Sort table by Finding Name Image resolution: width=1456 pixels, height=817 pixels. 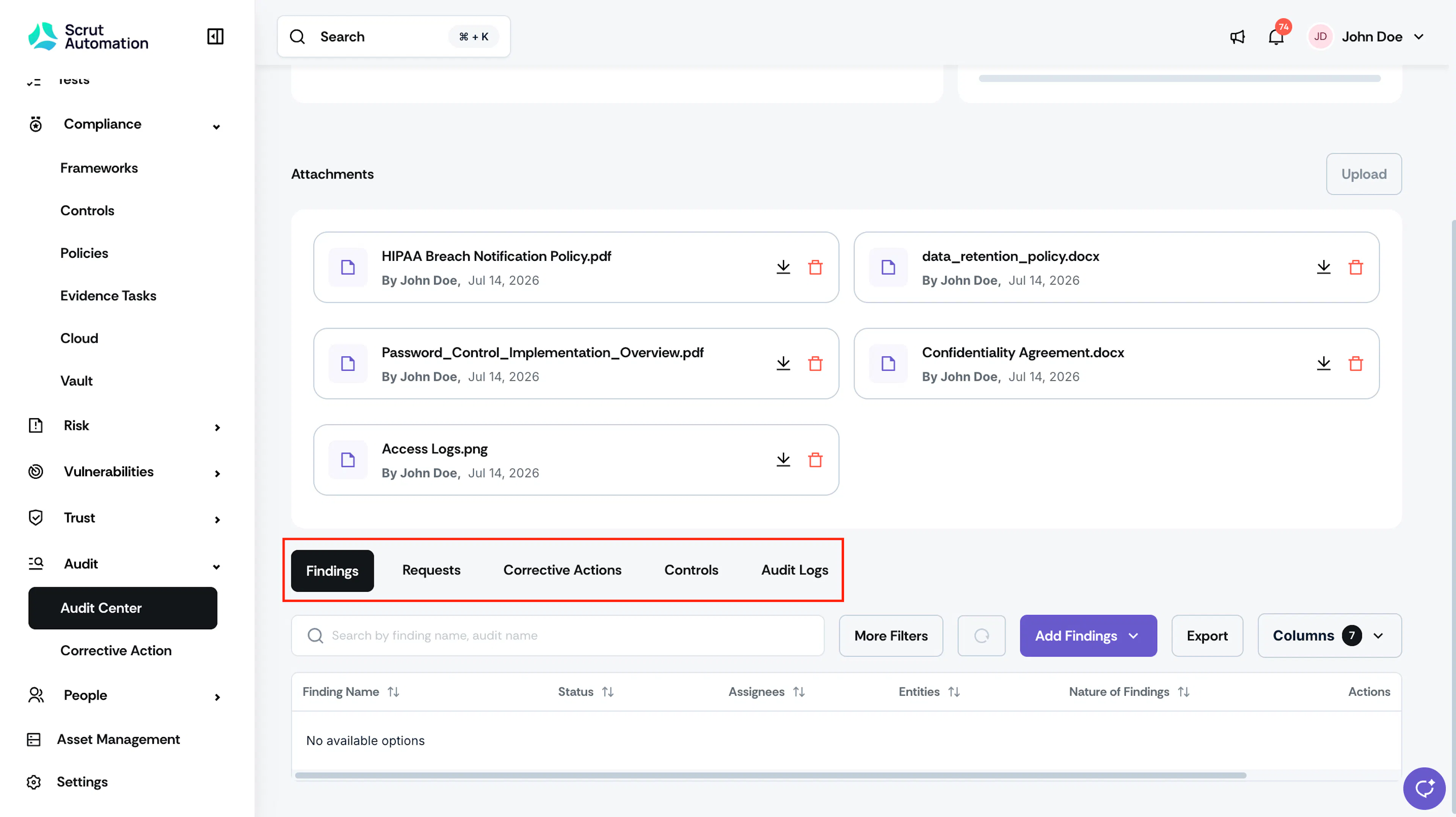coord(394,692)
